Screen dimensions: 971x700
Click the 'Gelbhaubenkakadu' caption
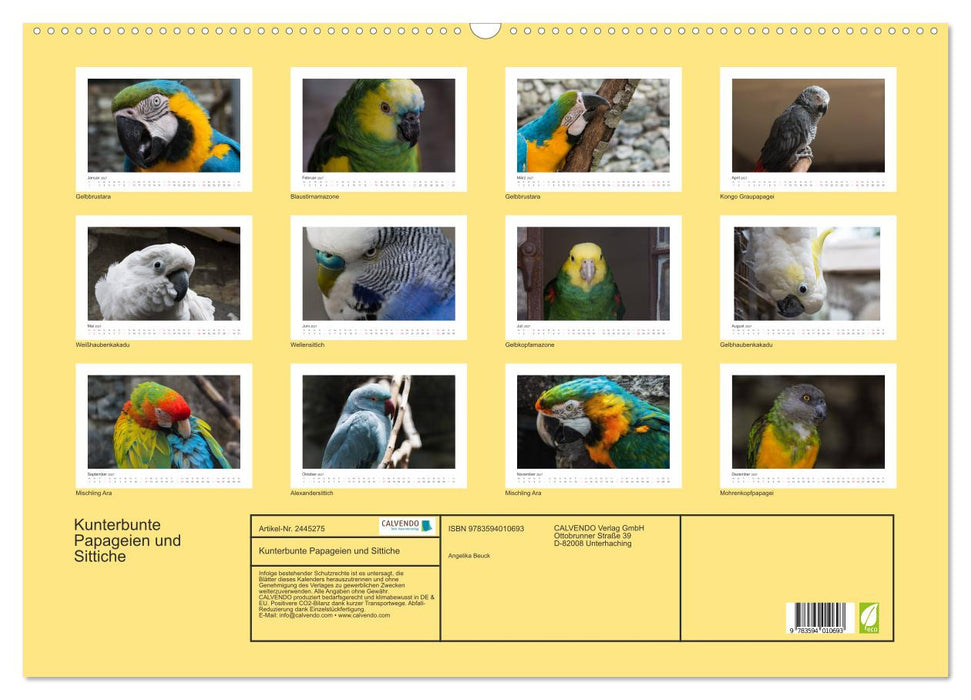click(746, 344)
